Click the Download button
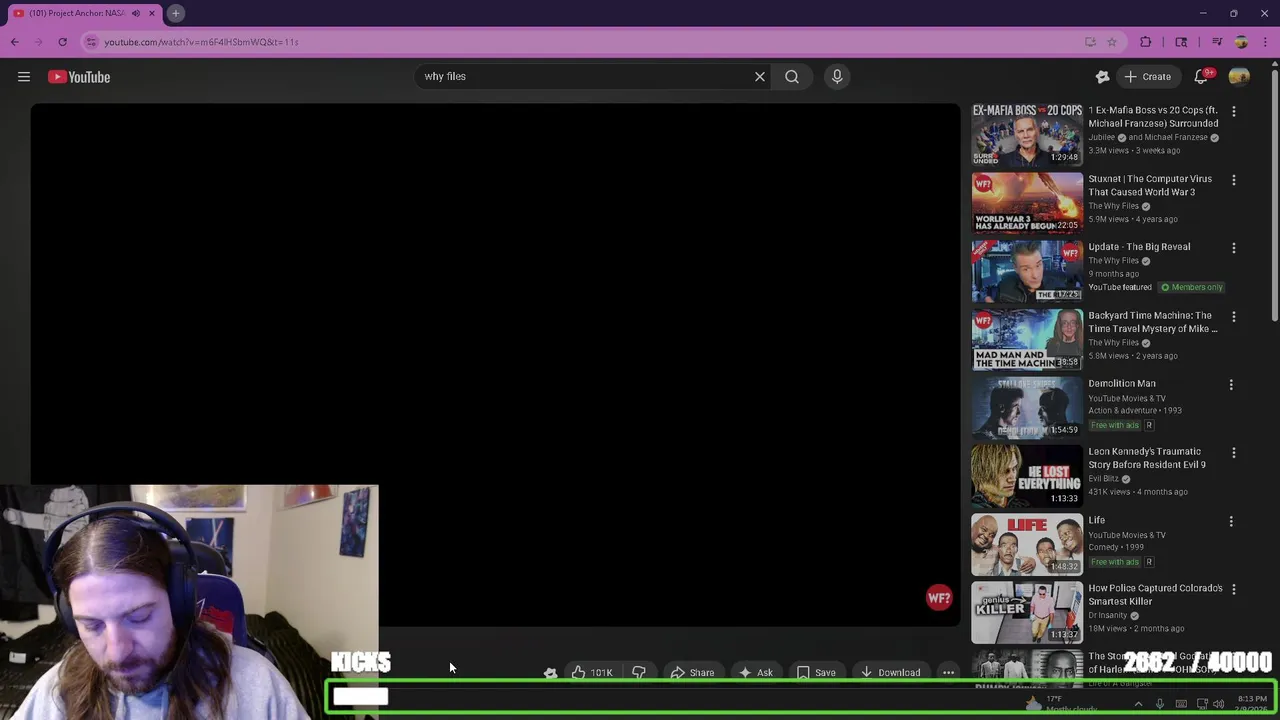Image resolution: width=1280 pixels, height=720 pixels. (x=890, y=673)
